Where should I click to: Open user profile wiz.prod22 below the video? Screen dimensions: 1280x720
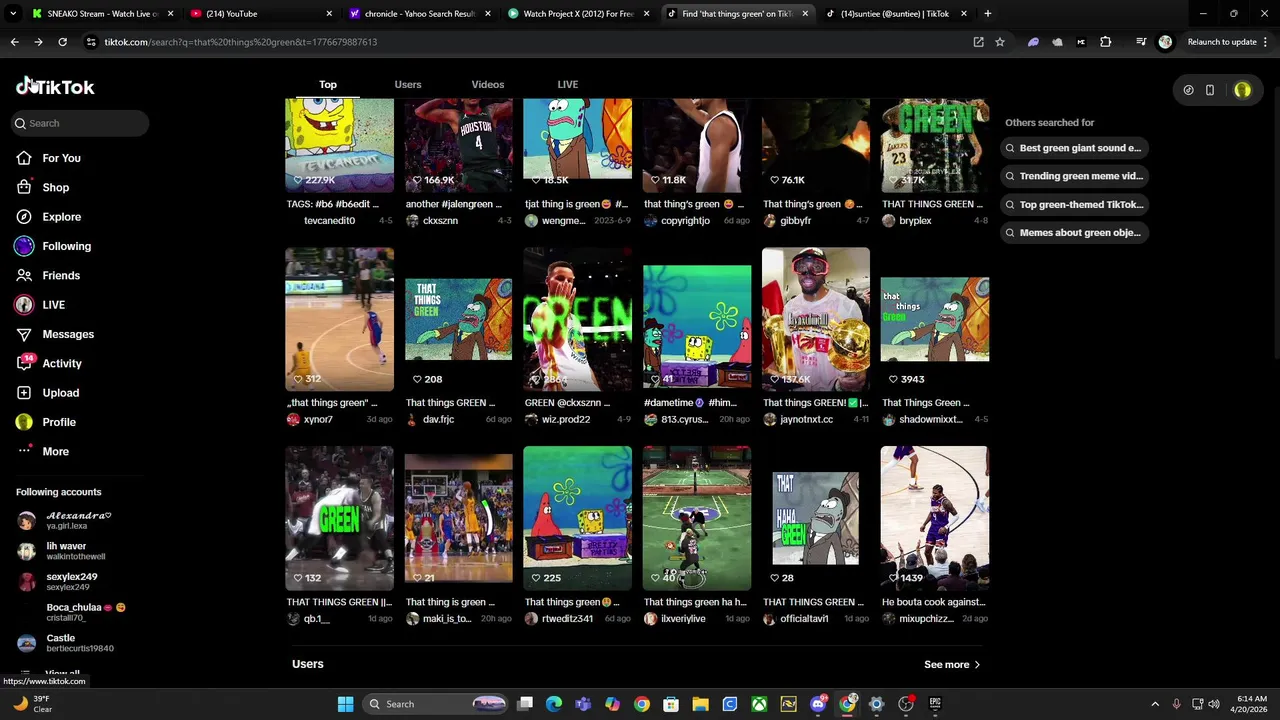[566, 420]
